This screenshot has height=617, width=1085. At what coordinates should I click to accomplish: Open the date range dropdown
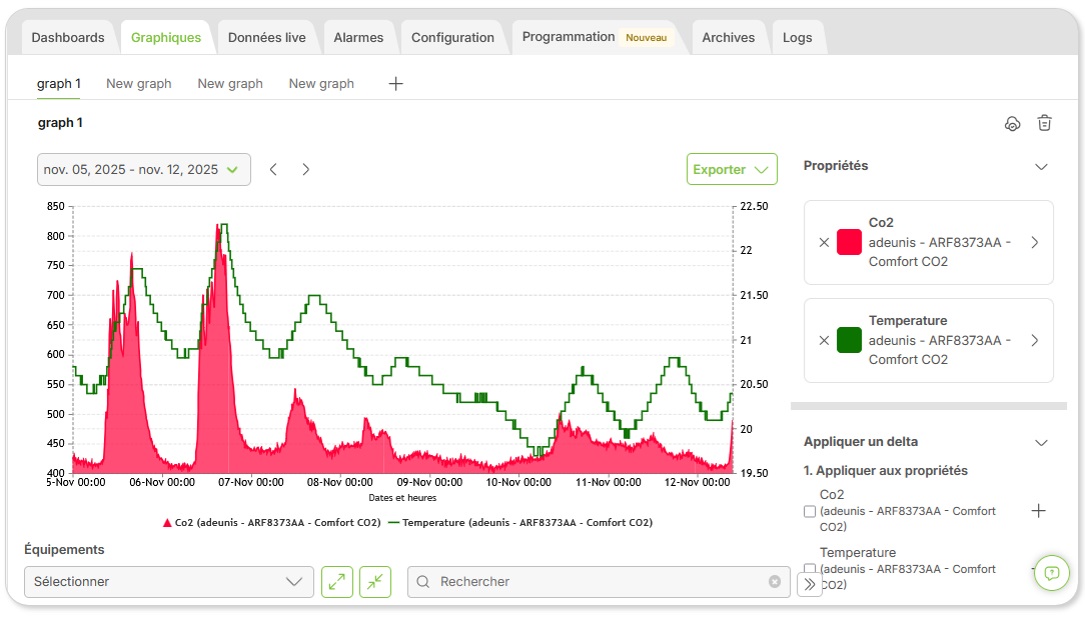(x=144, y=169)
